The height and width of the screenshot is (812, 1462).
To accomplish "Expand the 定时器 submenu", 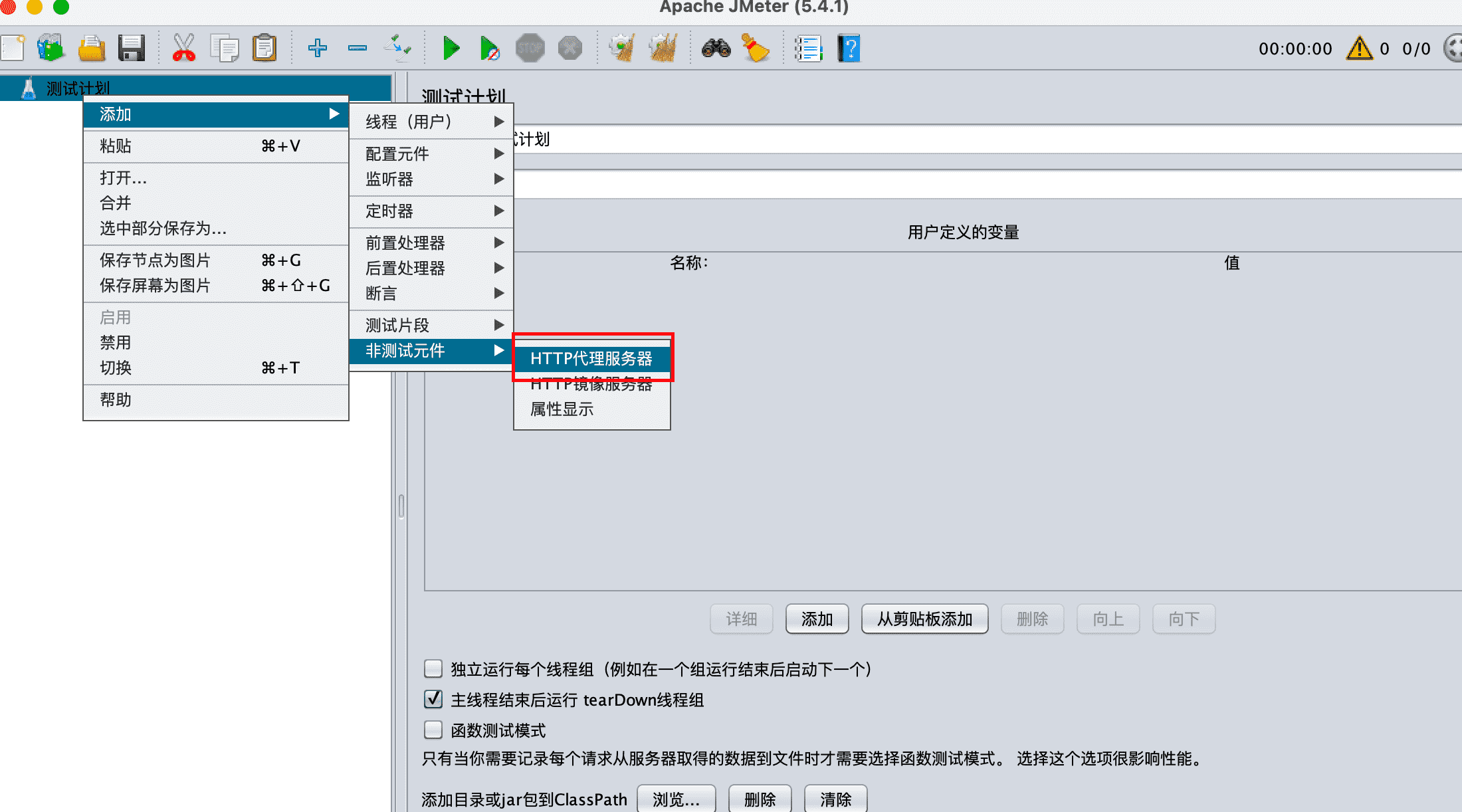I will tap(431, 211).
